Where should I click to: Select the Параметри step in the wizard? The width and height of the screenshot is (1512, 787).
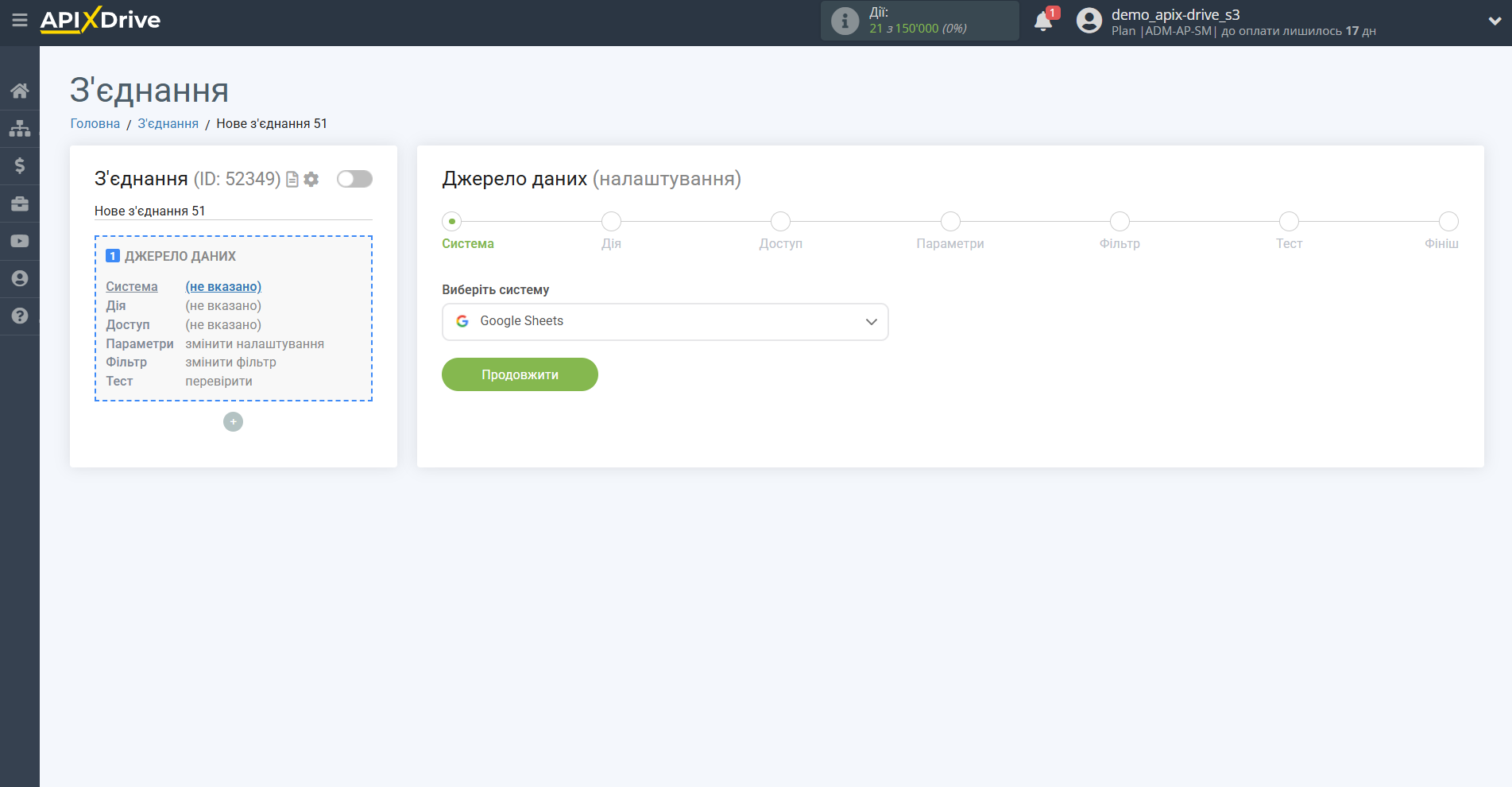[950, 222]
